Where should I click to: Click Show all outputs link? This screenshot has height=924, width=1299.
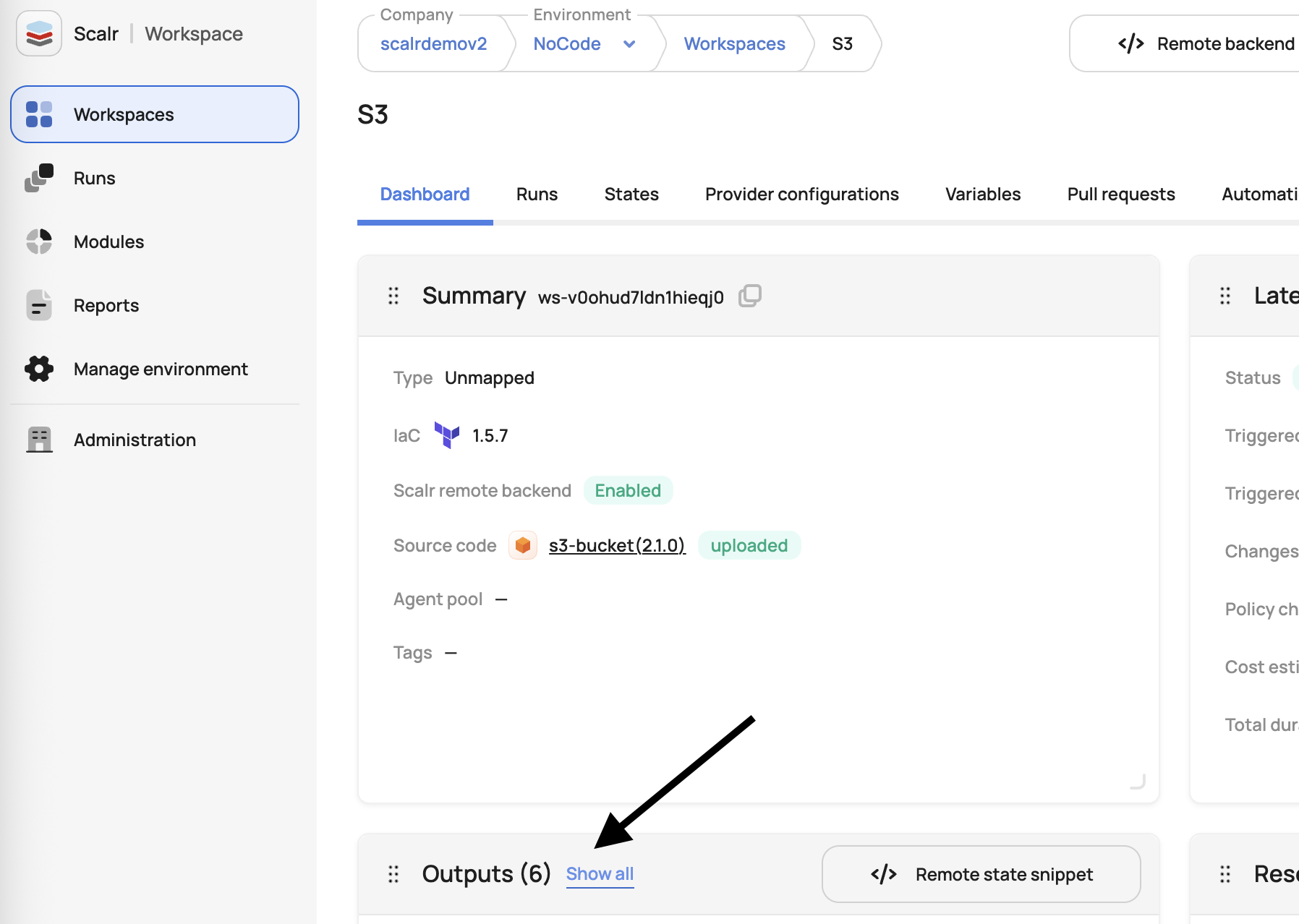(600, 874)
